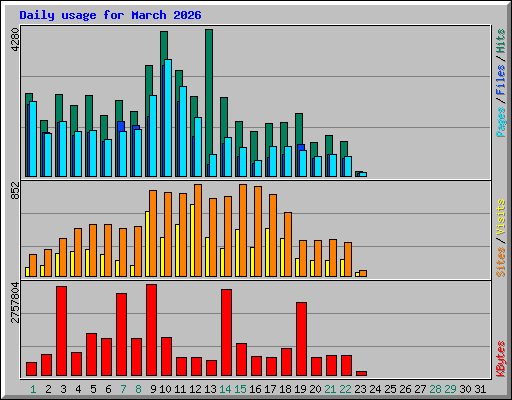Click the orange visits bar for day 18
The width and height of the screenshot is (512, 400).
click(x=288, y=244)
